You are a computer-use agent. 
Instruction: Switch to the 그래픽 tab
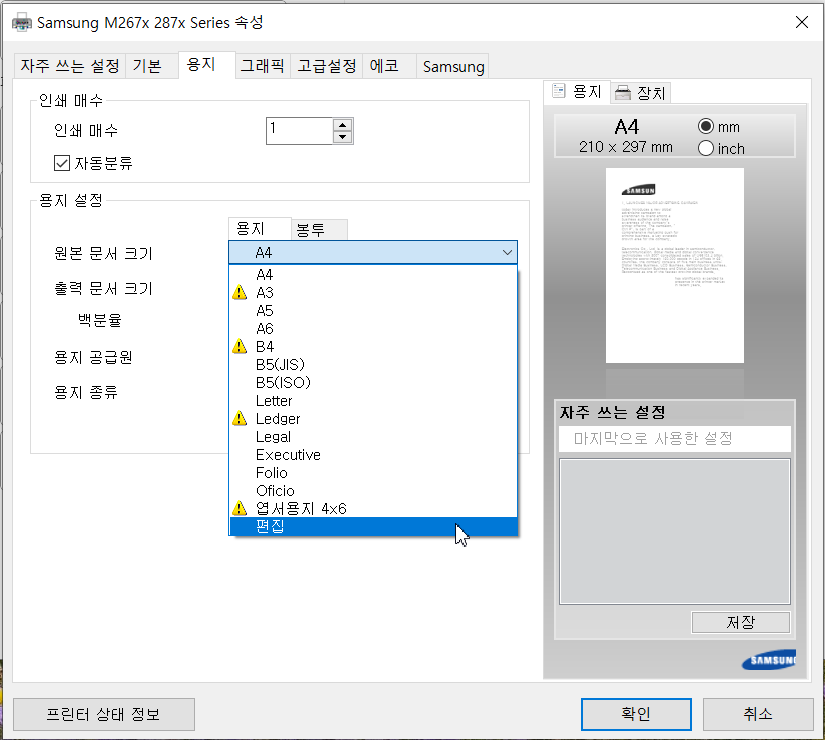[x=263, y=66]
